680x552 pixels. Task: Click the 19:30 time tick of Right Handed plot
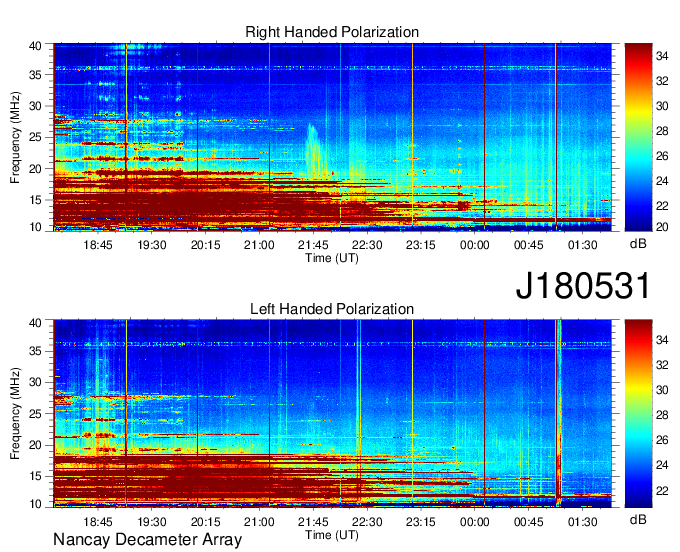click(x=152, y=245)
